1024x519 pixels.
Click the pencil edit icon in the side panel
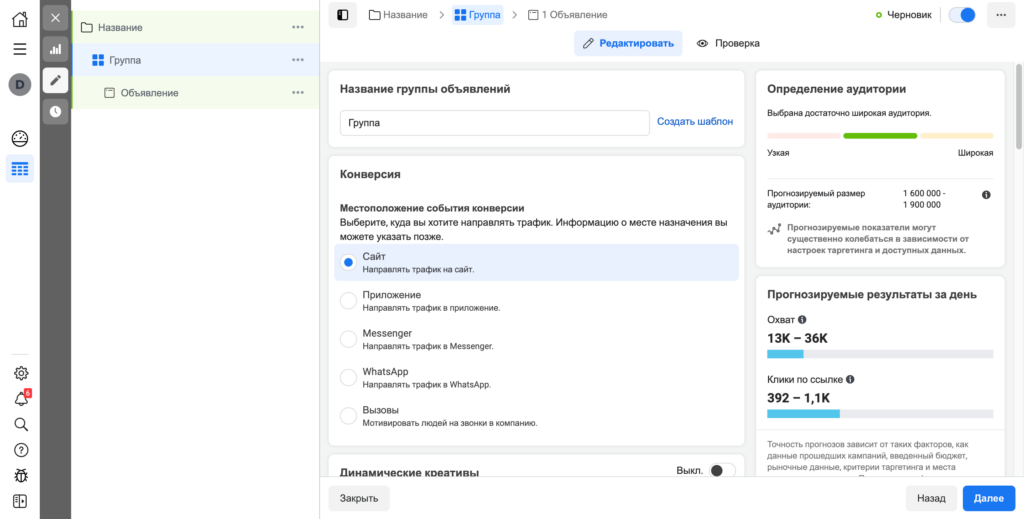tap(55, 80)
